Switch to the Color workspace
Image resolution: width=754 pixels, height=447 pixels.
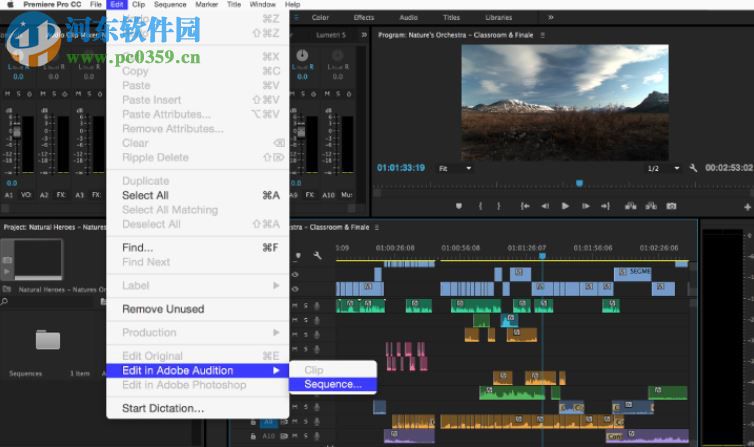click(320, 17)
